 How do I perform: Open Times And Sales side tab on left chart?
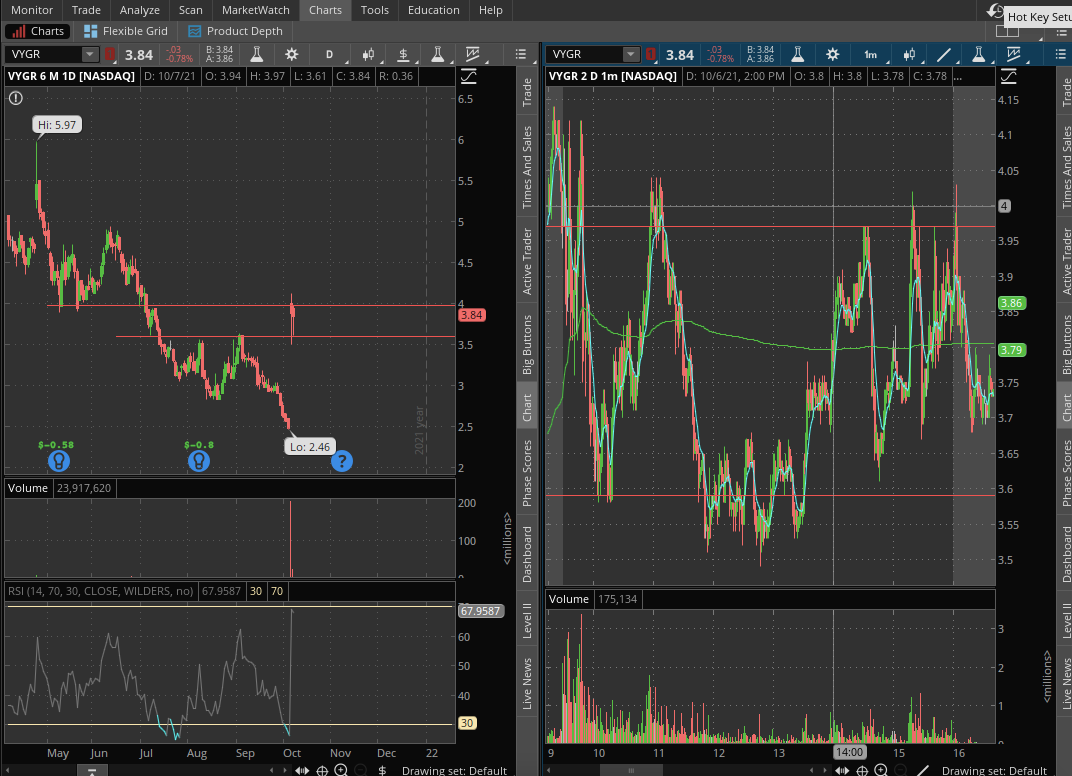(x=527, y=167)
